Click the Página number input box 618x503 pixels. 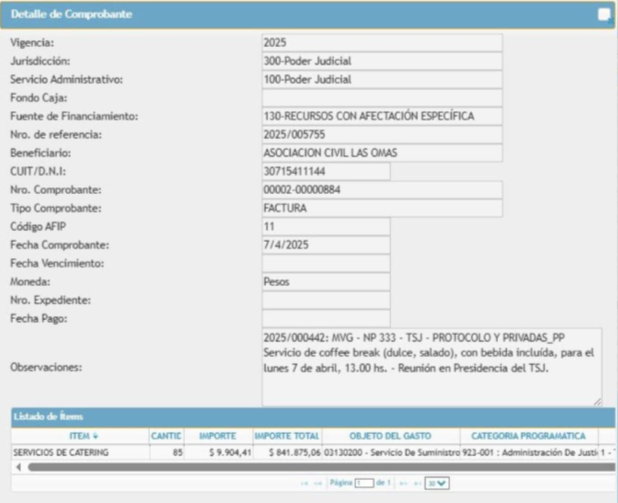[x=364, y=483]
